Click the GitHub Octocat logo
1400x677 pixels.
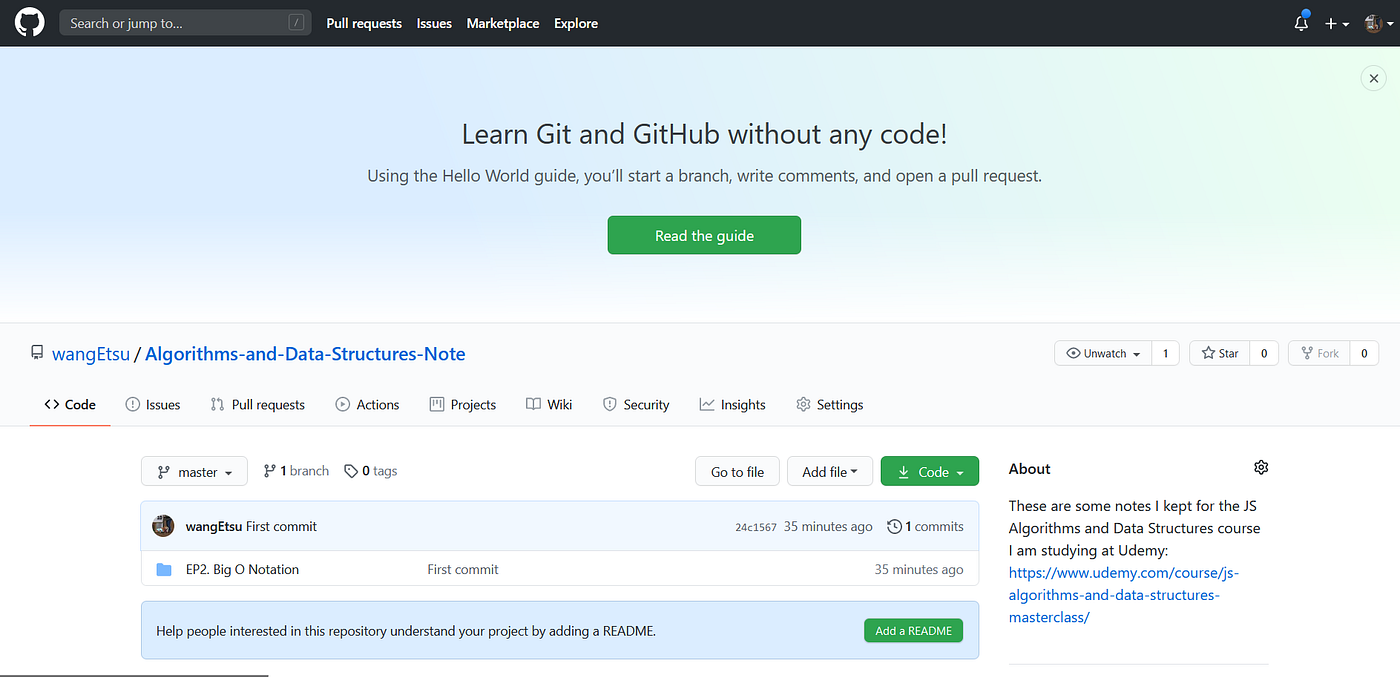click(x=30, y=22)
